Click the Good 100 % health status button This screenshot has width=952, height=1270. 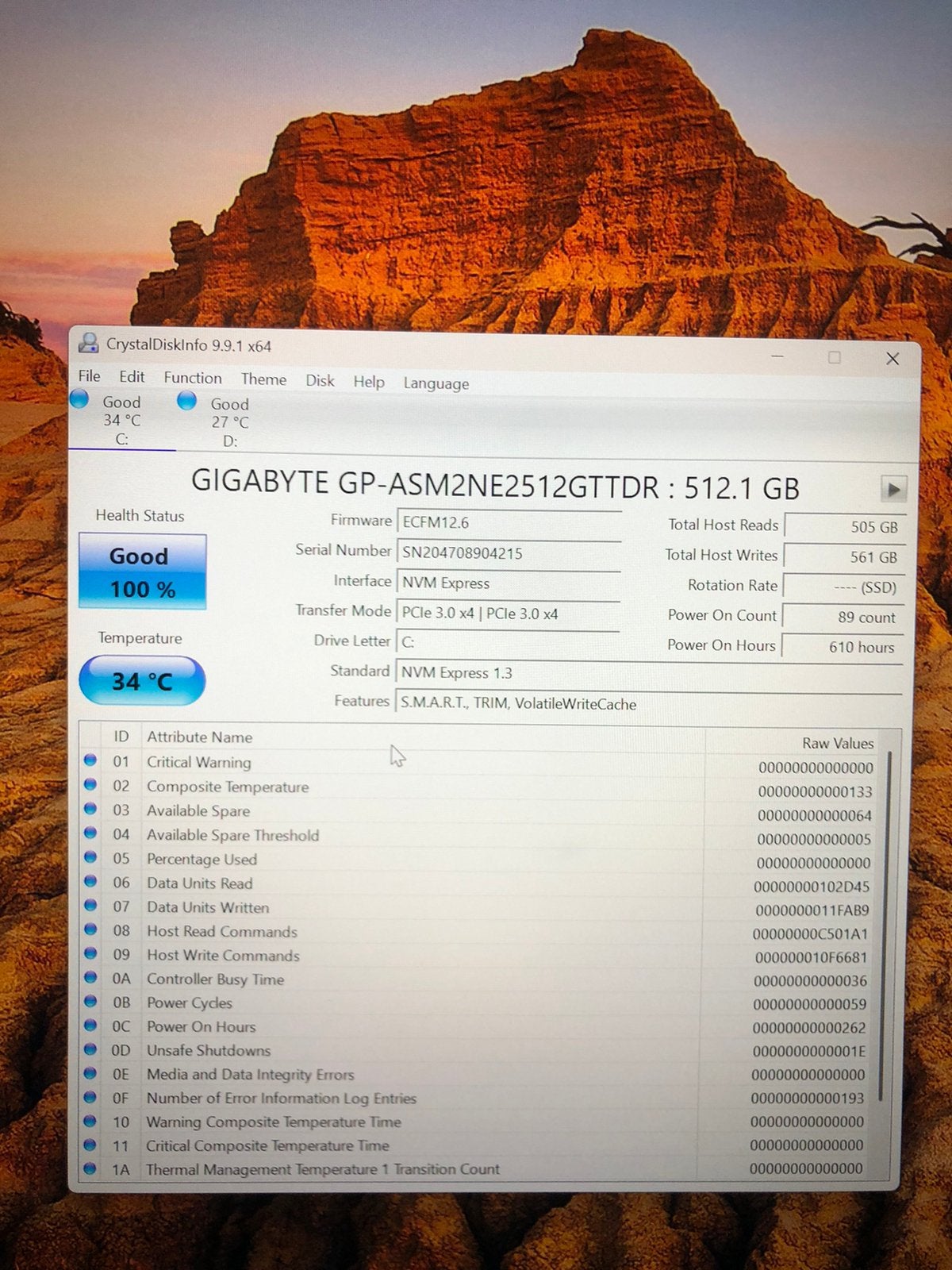click(x=142, y=571)
